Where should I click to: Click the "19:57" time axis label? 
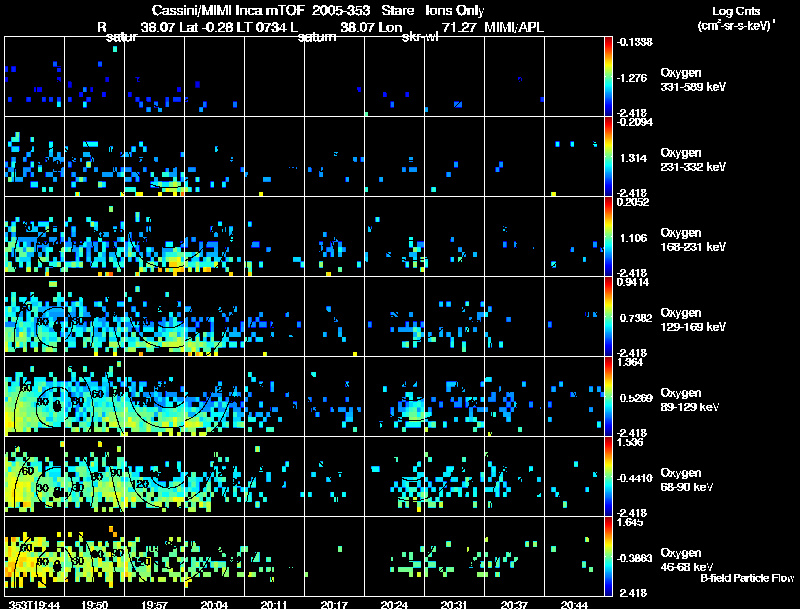pos(155,604)
